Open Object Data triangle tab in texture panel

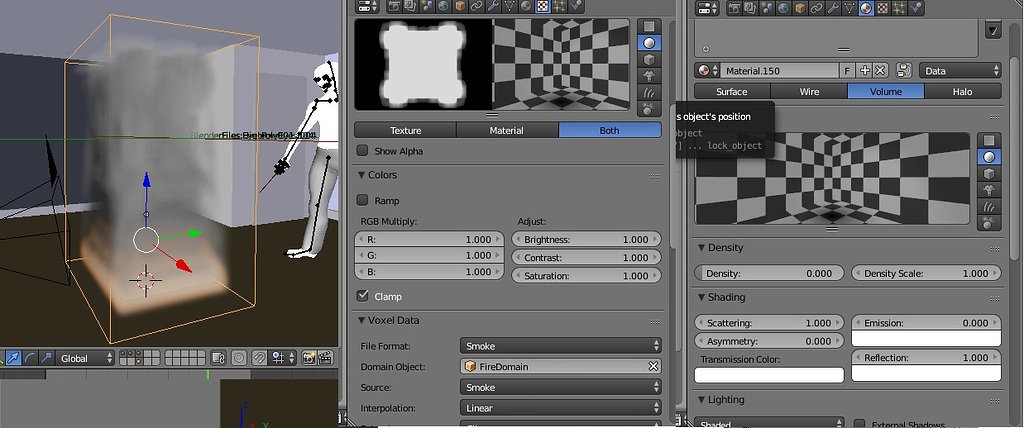(509, 7)
